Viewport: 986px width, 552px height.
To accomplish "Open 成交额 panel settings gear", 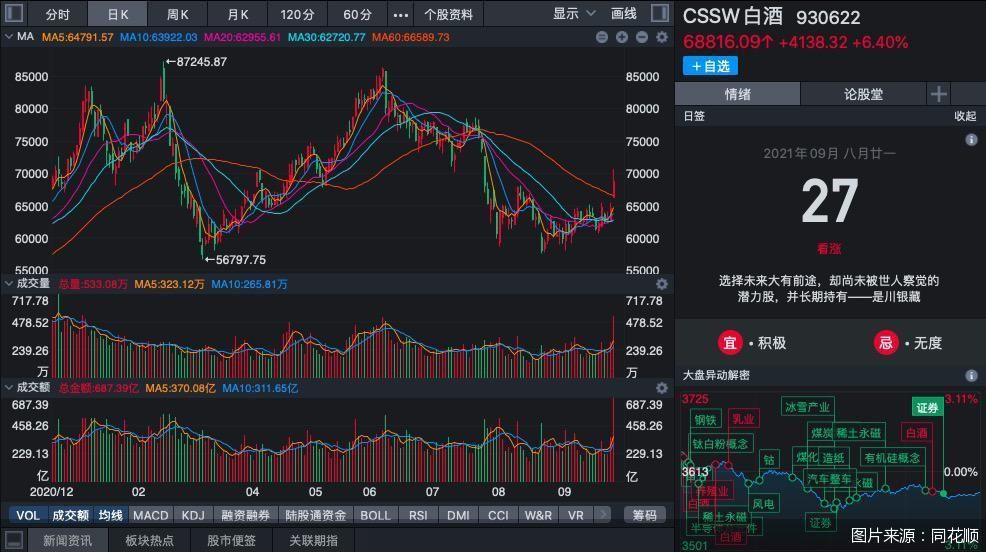I will (662, 388).
